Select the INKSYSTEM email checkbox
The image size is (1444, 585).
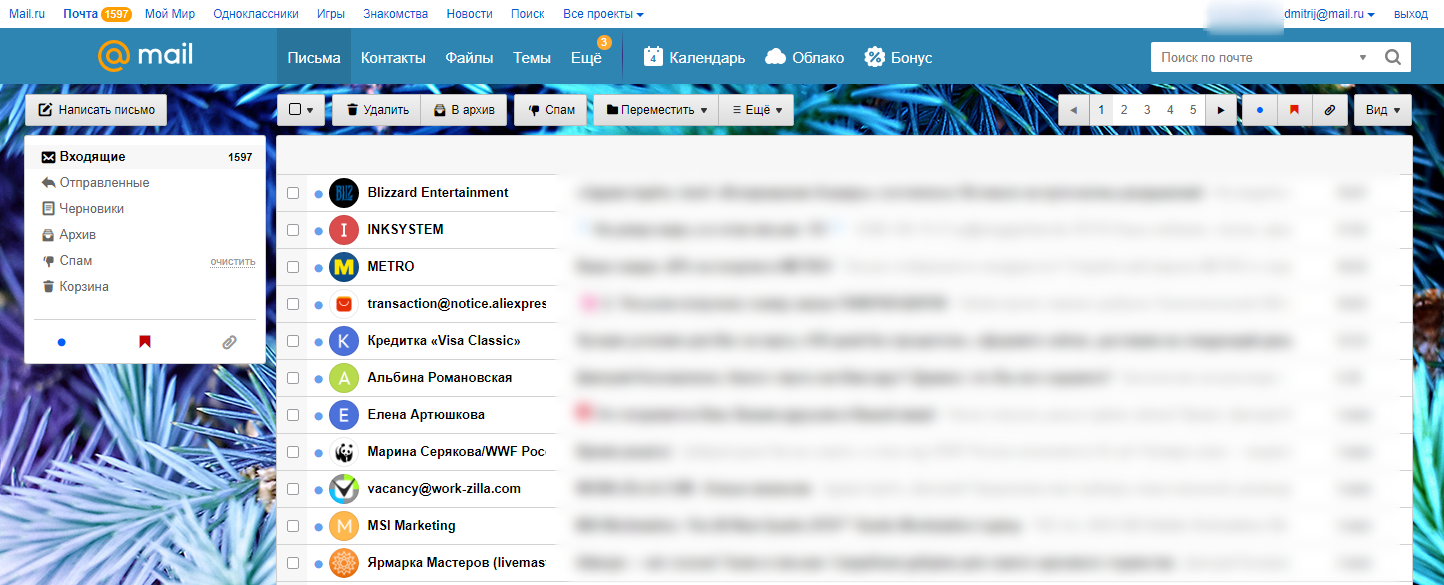coord(293,230)
